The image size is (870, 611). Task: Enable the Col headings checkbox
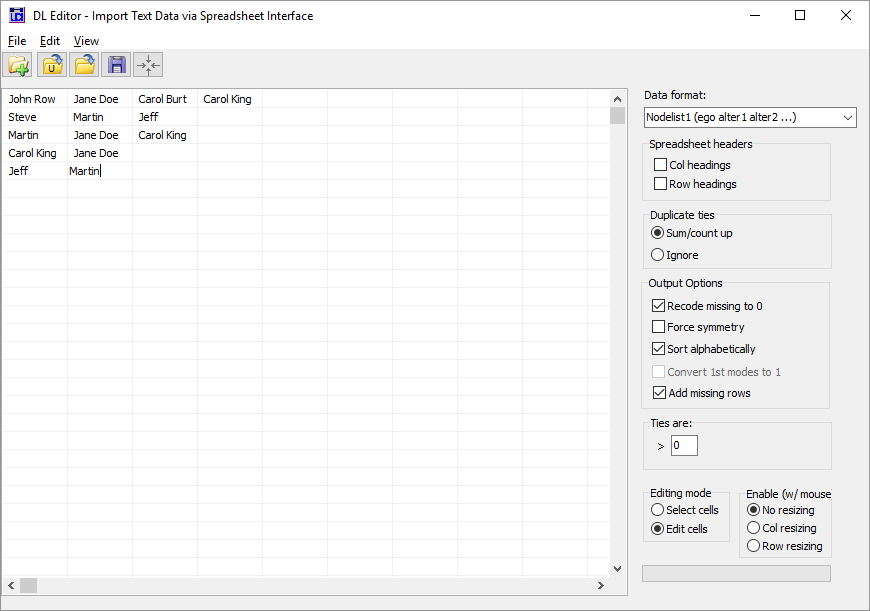[x=660, y=165]
